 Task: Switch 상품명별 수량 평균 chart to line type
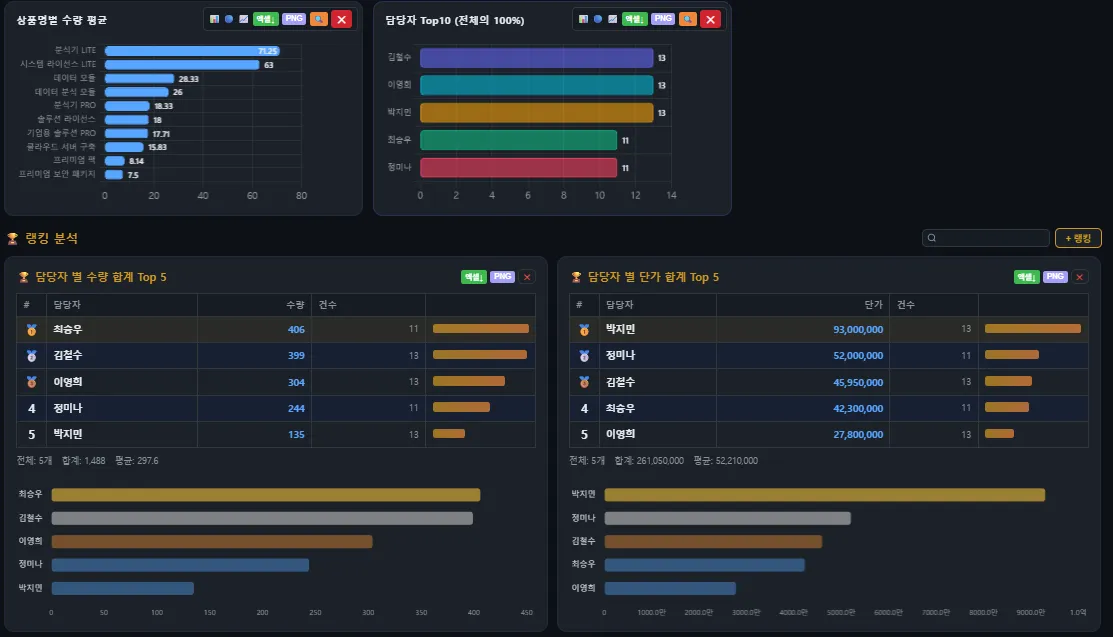(243, 19)
